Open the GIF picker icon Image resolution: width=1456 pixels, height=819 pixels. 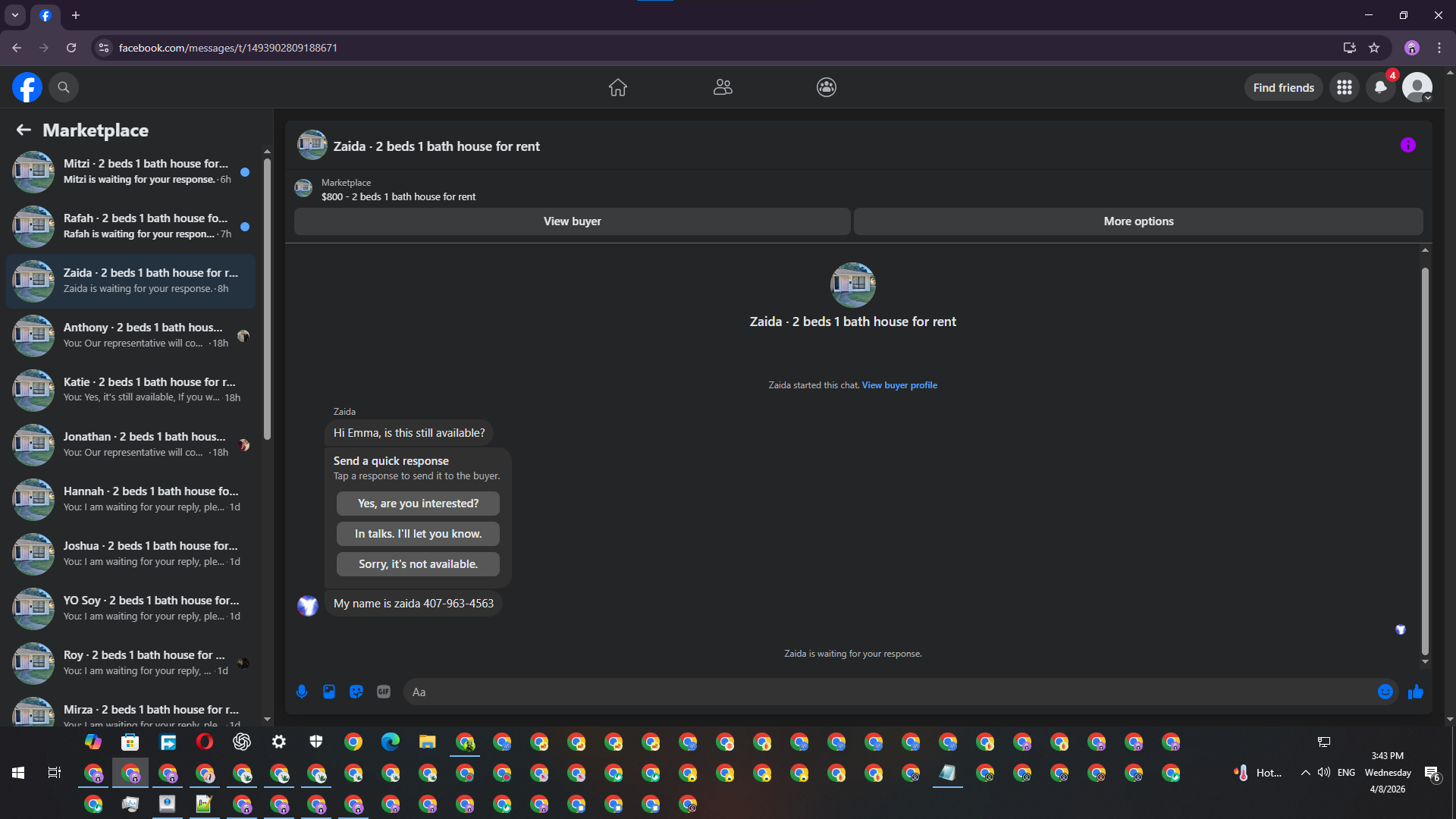384,692
